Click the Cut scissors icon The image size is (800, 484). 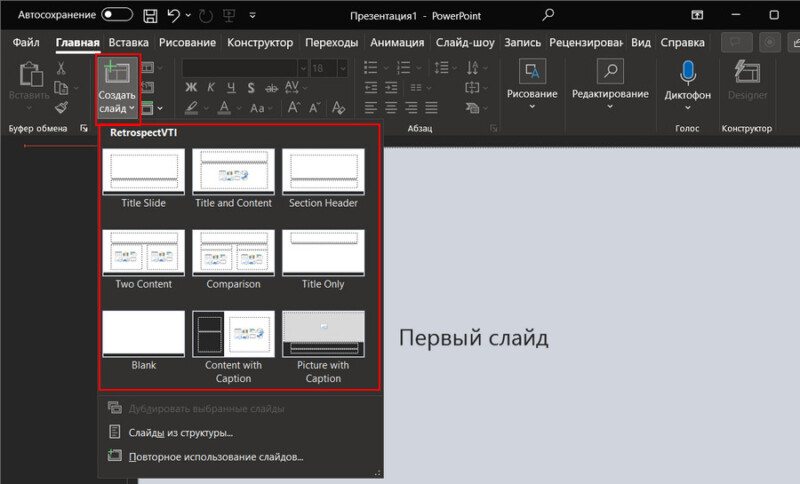61,68
